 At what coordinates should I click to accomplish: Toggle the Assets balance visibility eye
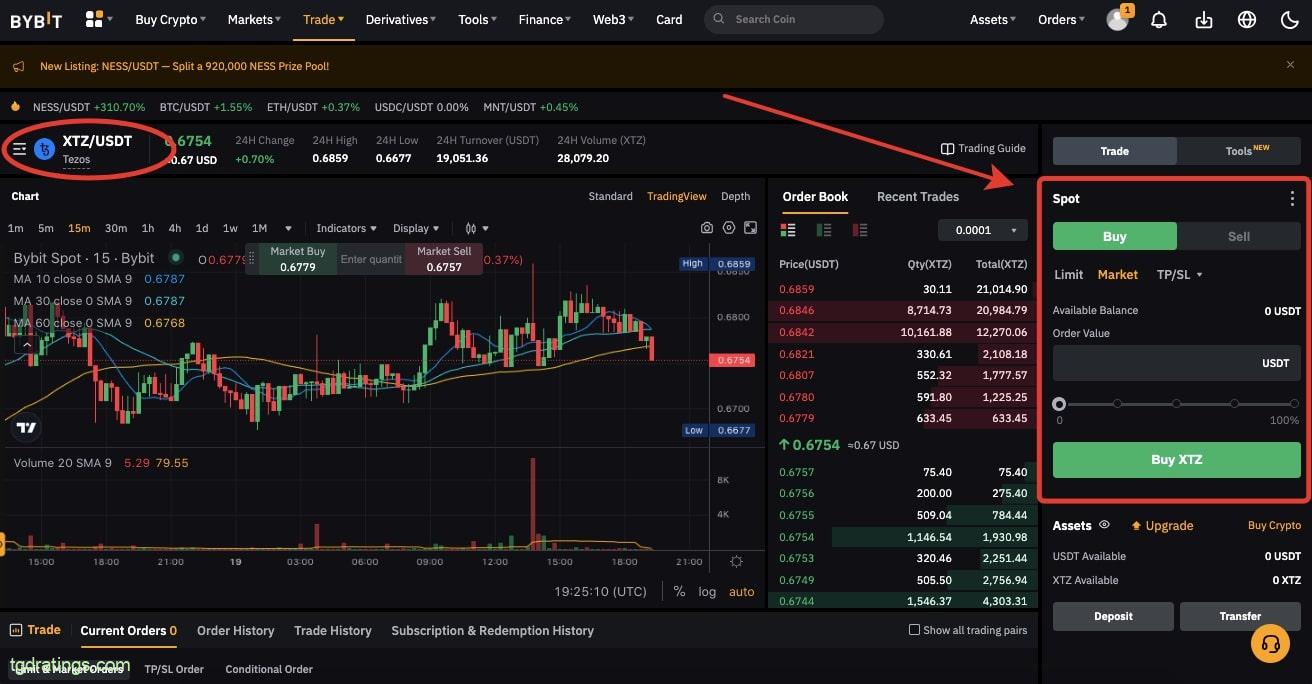click(x=1105, y=525)
